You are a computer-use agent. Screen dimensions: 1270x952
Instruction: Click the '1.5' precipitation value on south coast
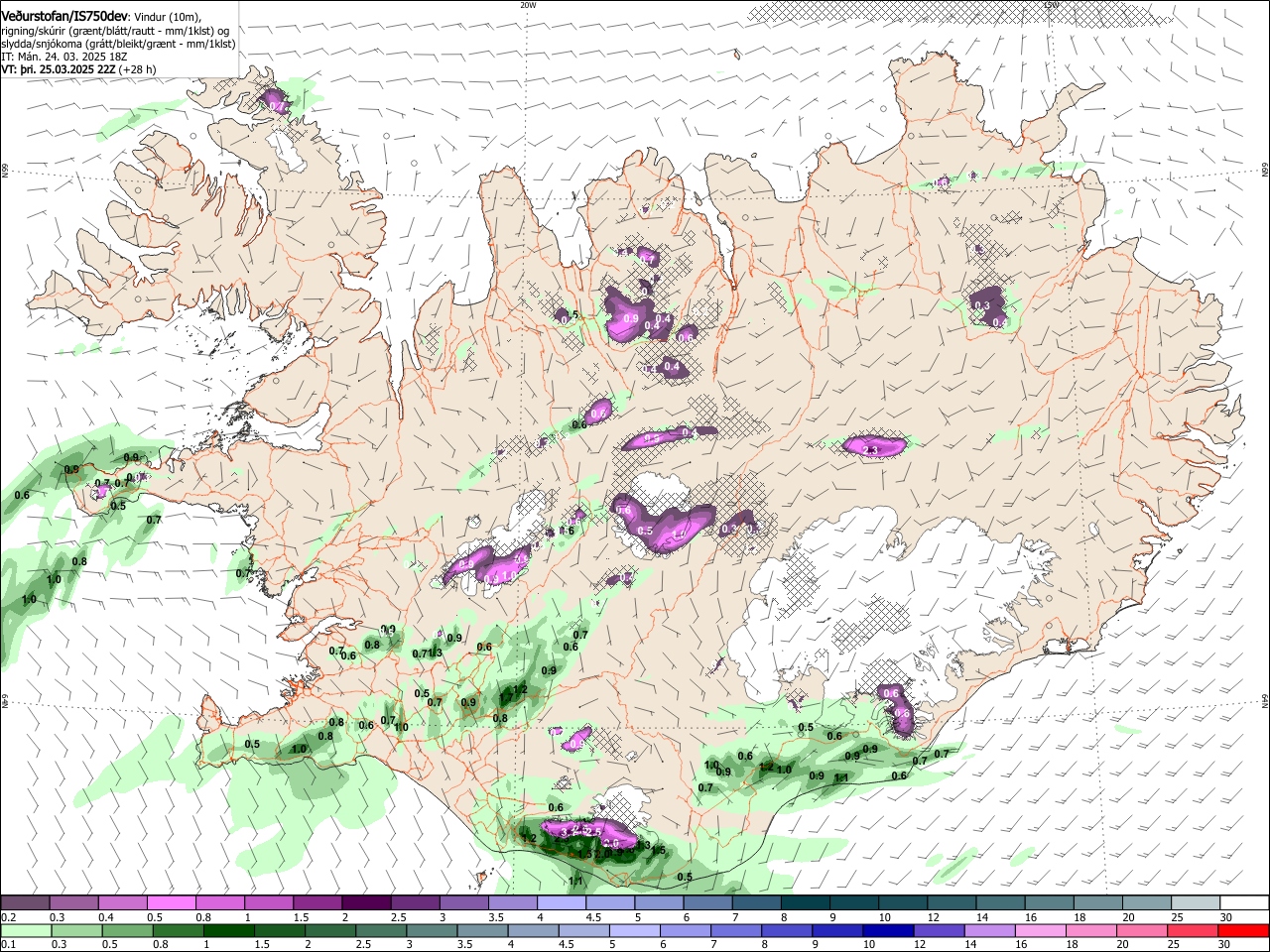[658, 850]
